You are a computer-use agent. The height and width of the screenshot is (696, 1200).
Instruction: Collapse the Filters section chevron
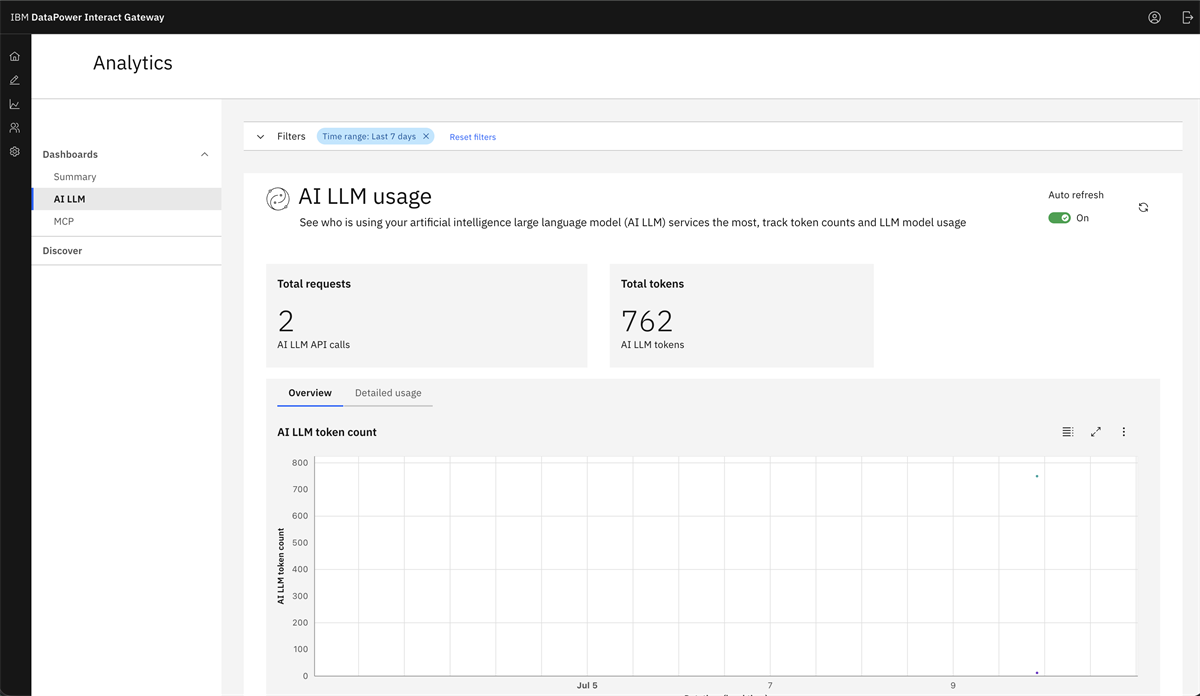pos(260,136)
